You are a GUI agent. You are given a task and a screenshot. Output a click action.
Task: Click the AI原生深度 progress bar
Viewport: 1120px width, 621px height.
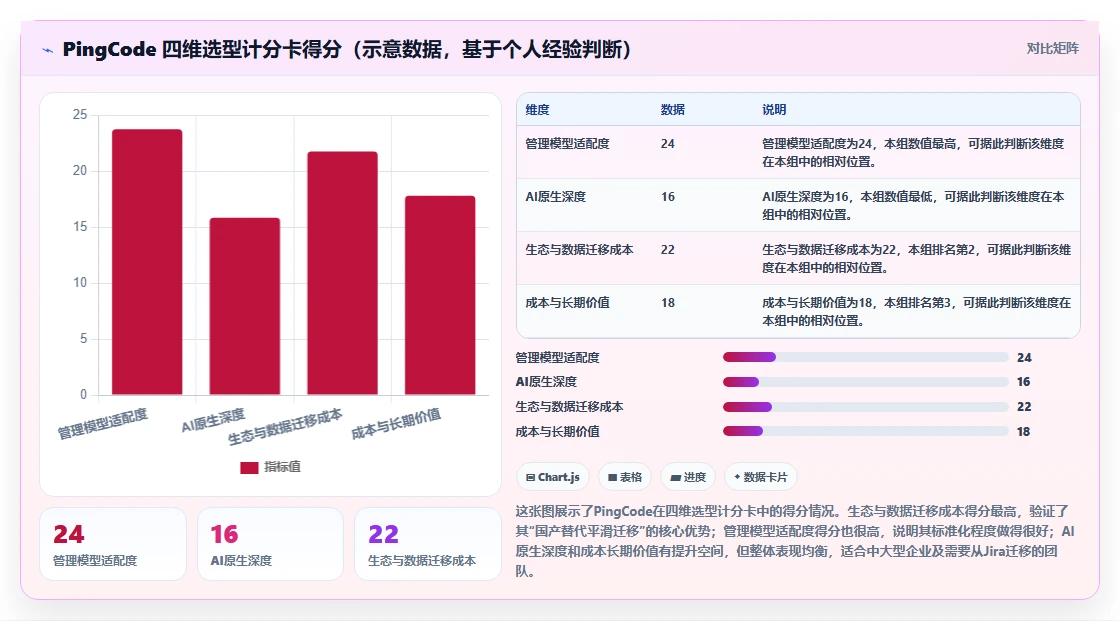coord(865,382)
